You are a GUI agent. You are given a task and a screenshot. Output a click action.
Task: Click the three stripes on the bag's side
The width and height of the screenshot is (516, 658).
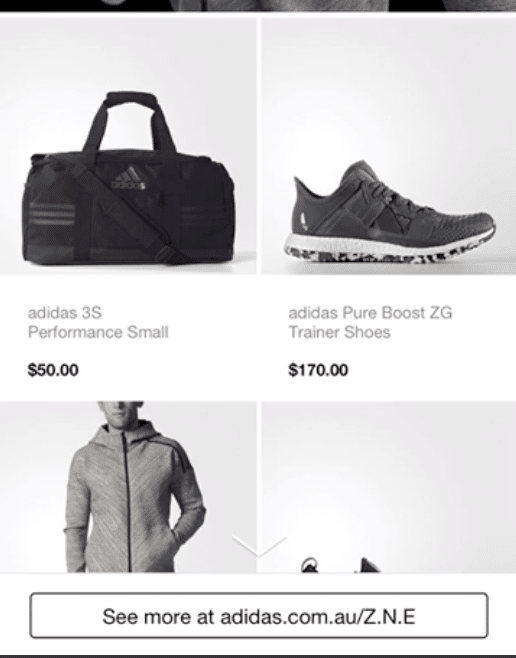pos(52,216)
